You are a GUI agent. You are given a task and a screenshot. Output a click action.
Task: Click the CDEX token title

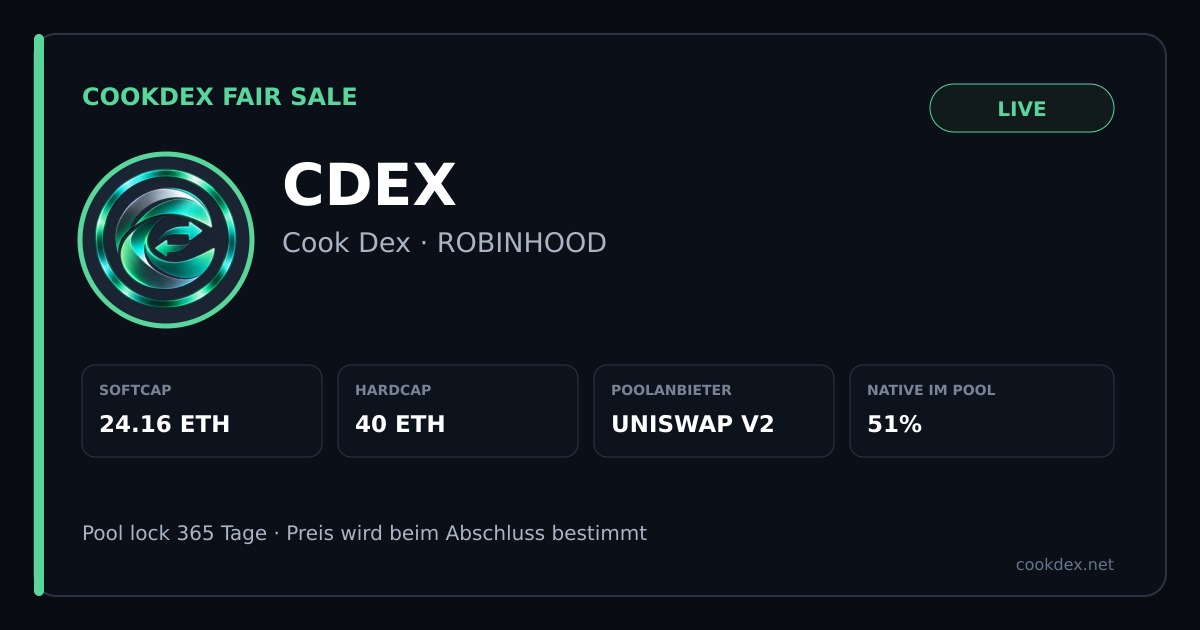pos(369,186)
